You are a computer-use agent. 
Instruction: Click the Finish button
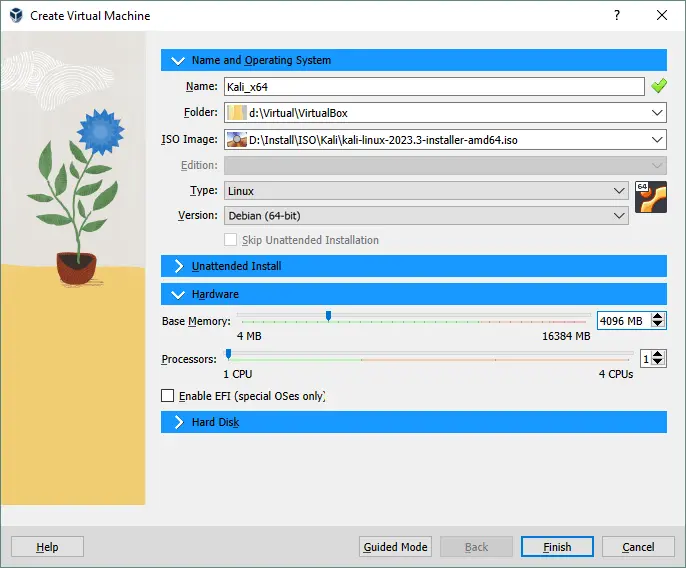(557, 547)
